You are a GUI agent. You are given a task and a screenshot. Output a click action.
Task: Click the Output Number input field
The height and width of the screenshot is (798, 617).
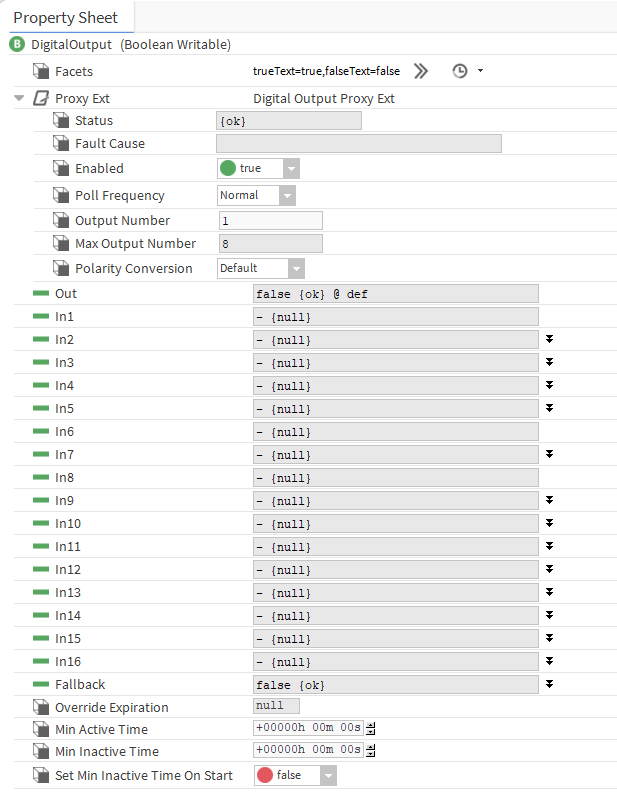pos(270,221)
